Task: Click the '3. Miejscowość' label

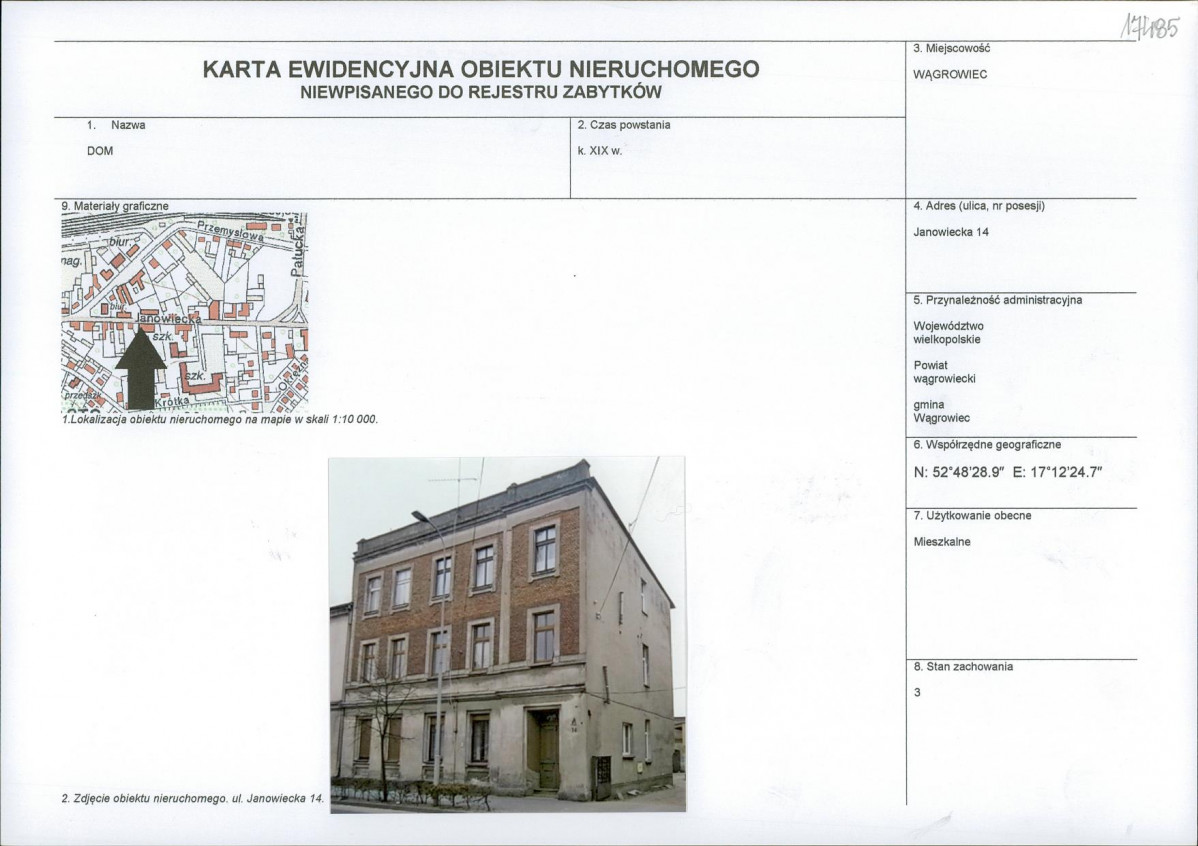Action: [x=951, y=48]
